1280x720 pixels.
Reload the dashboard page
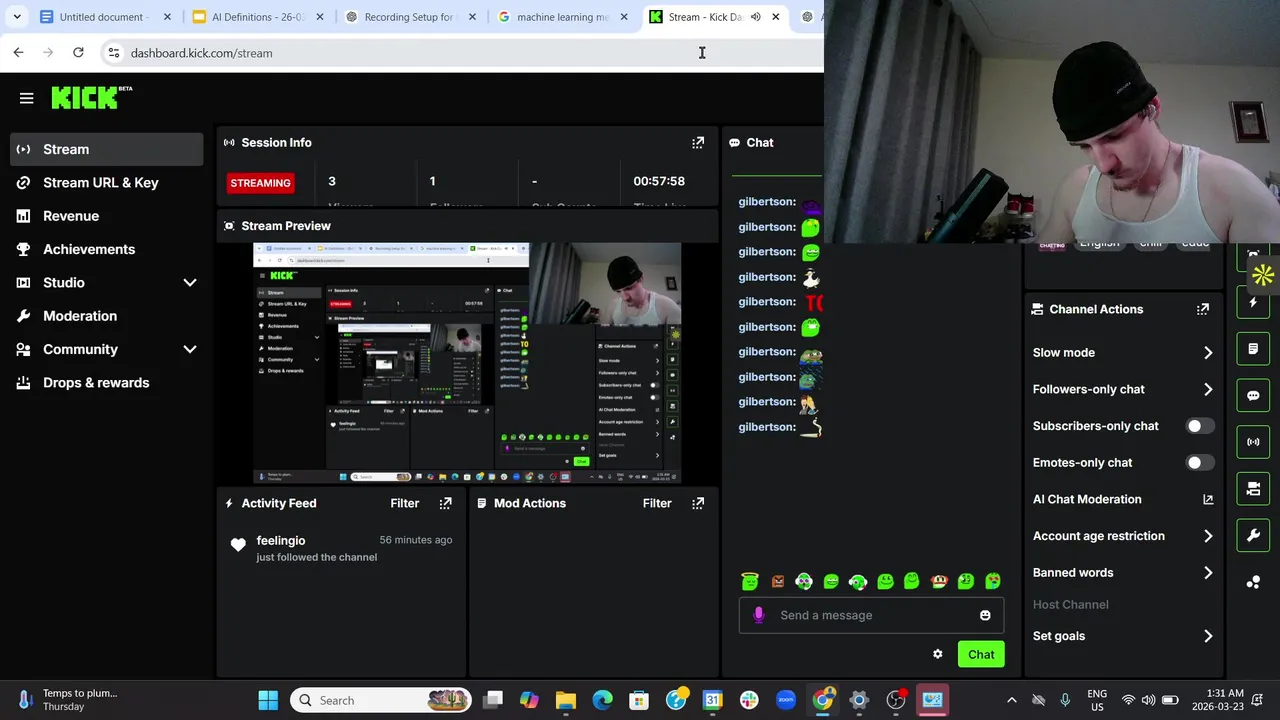(x=78, y=52)
